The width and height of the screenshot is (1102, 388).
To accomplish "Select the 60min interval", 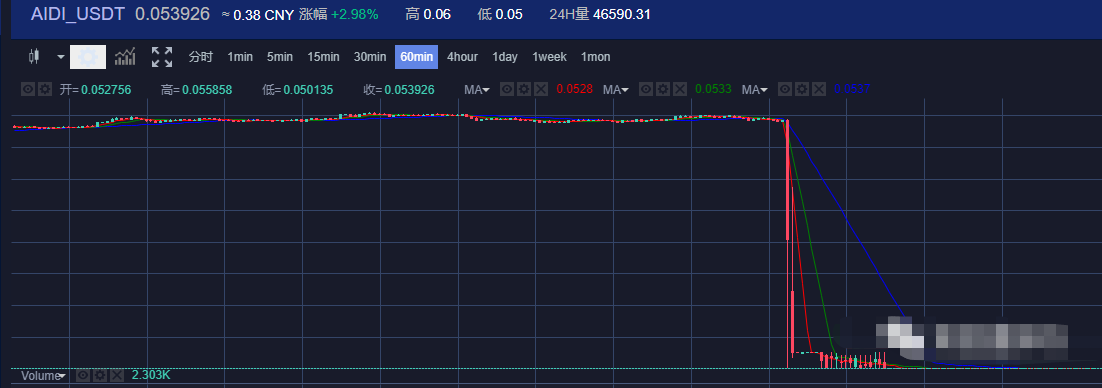I will click(x=416, y=57).
